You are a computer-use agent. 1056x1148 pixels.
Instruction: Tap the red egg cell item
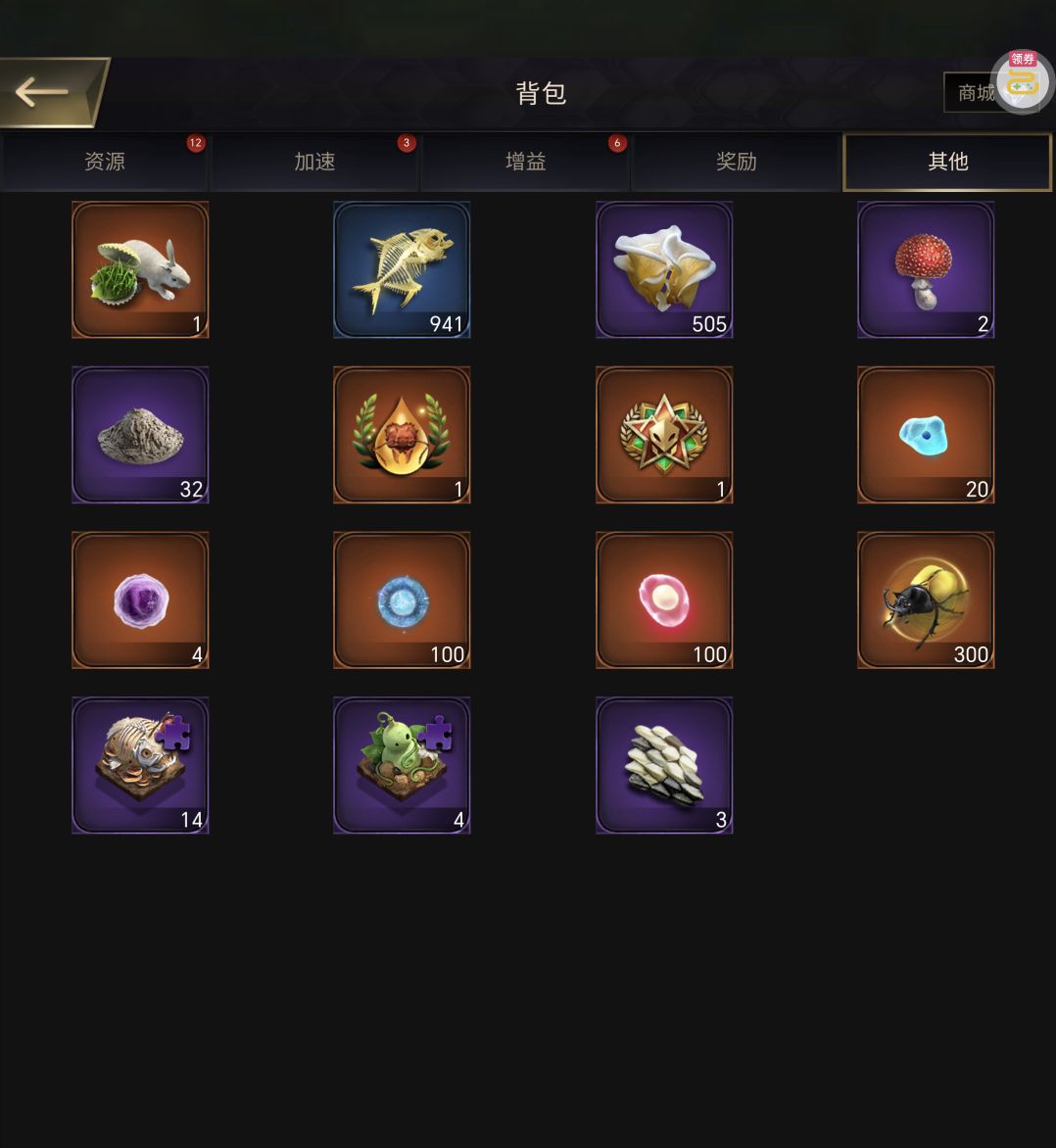664,600
